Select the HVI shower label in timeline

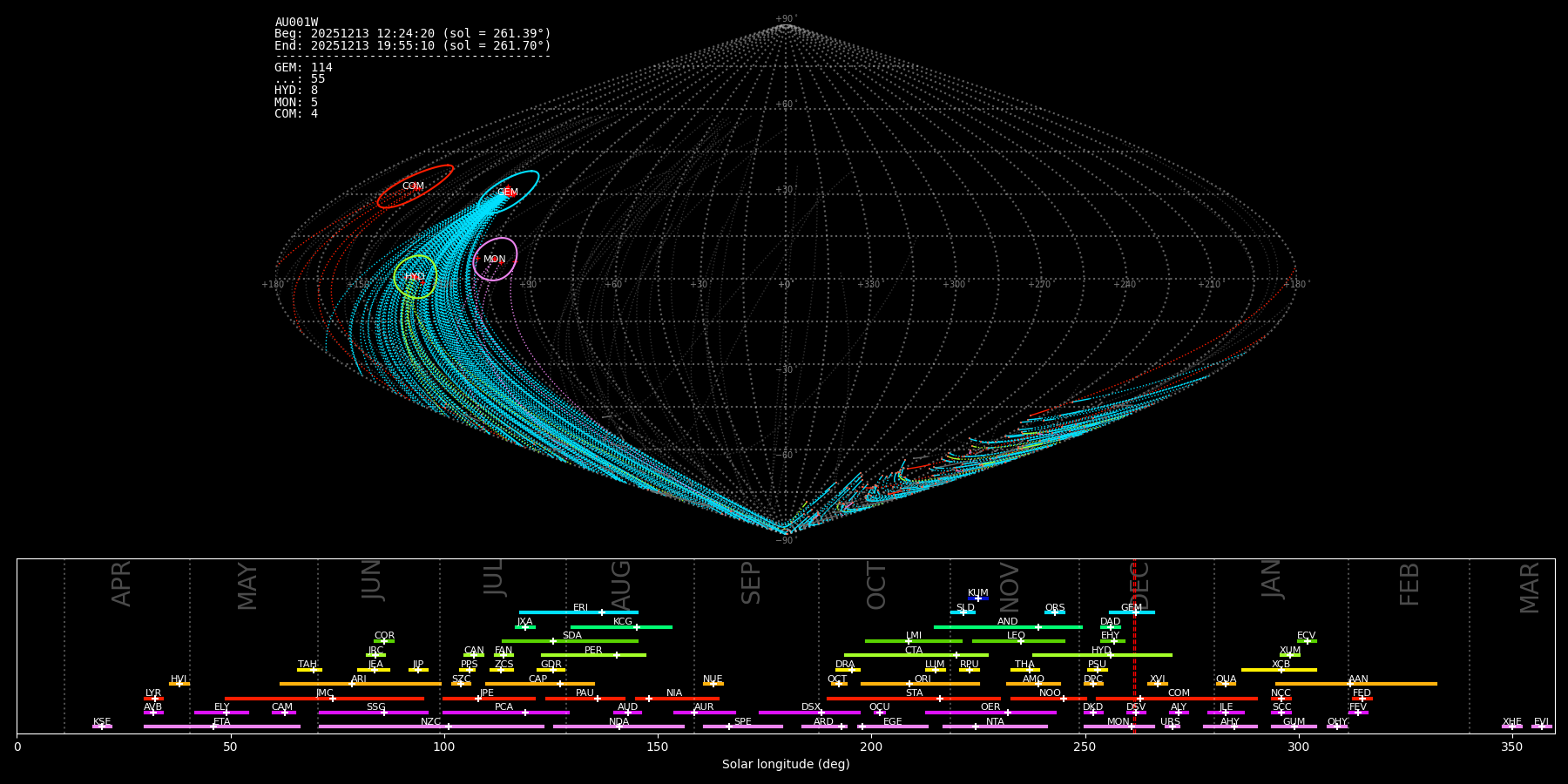(179, 679)
